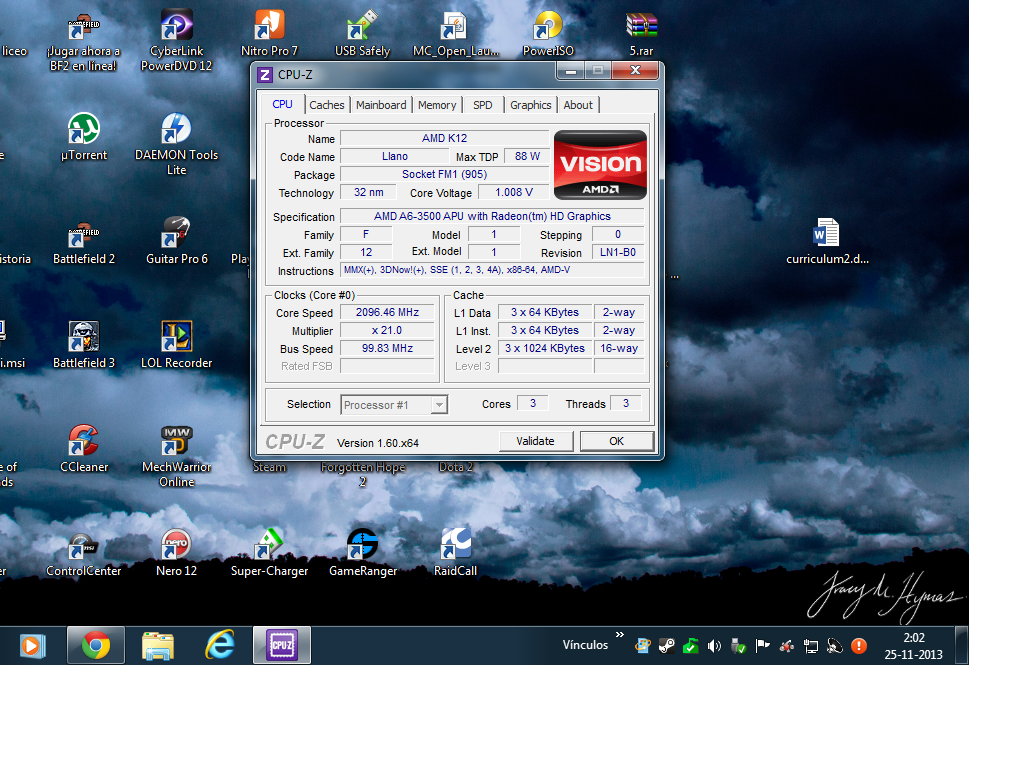
Task: Select the ControlCenter desktop icon
Action: [x=84, y=553]
